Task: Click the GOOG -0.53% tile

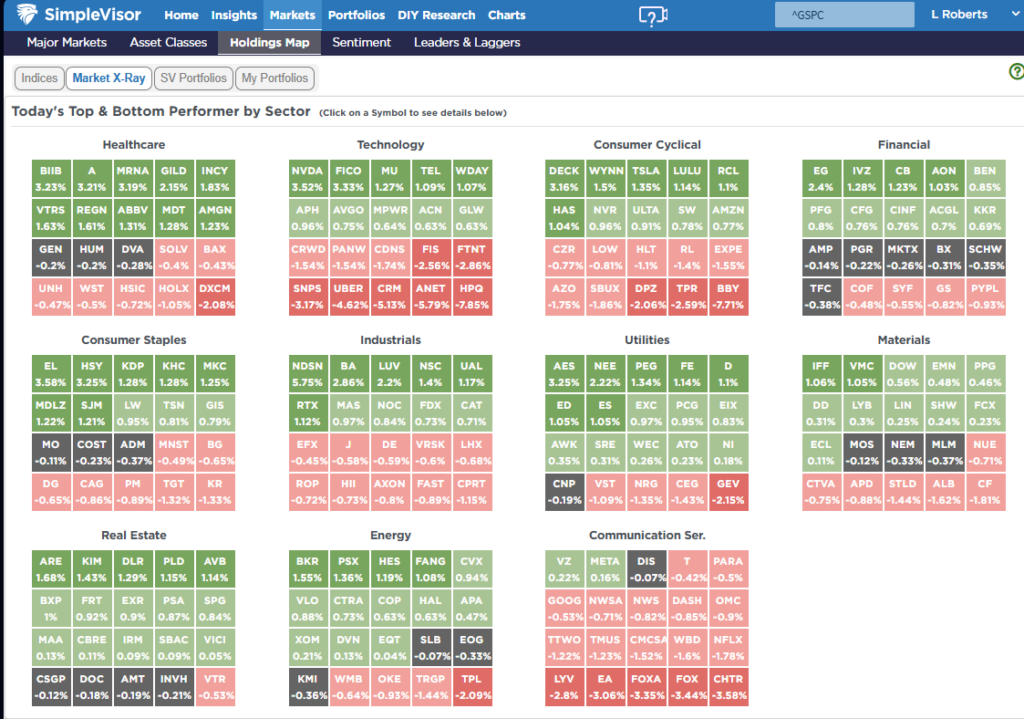Action: [x=564, y=608]
